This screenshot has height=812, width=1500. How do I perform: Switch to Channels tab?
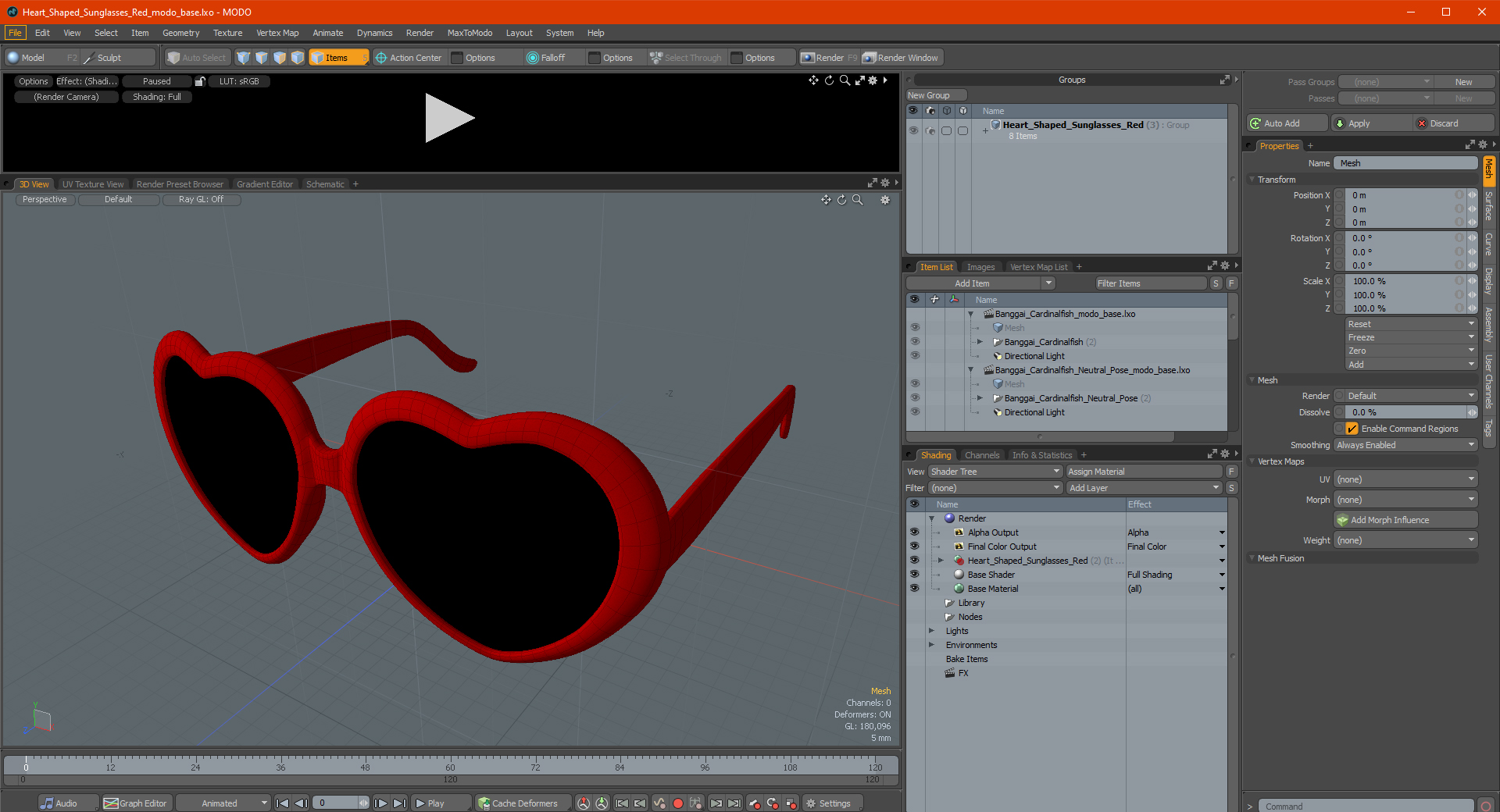(982, 455)
